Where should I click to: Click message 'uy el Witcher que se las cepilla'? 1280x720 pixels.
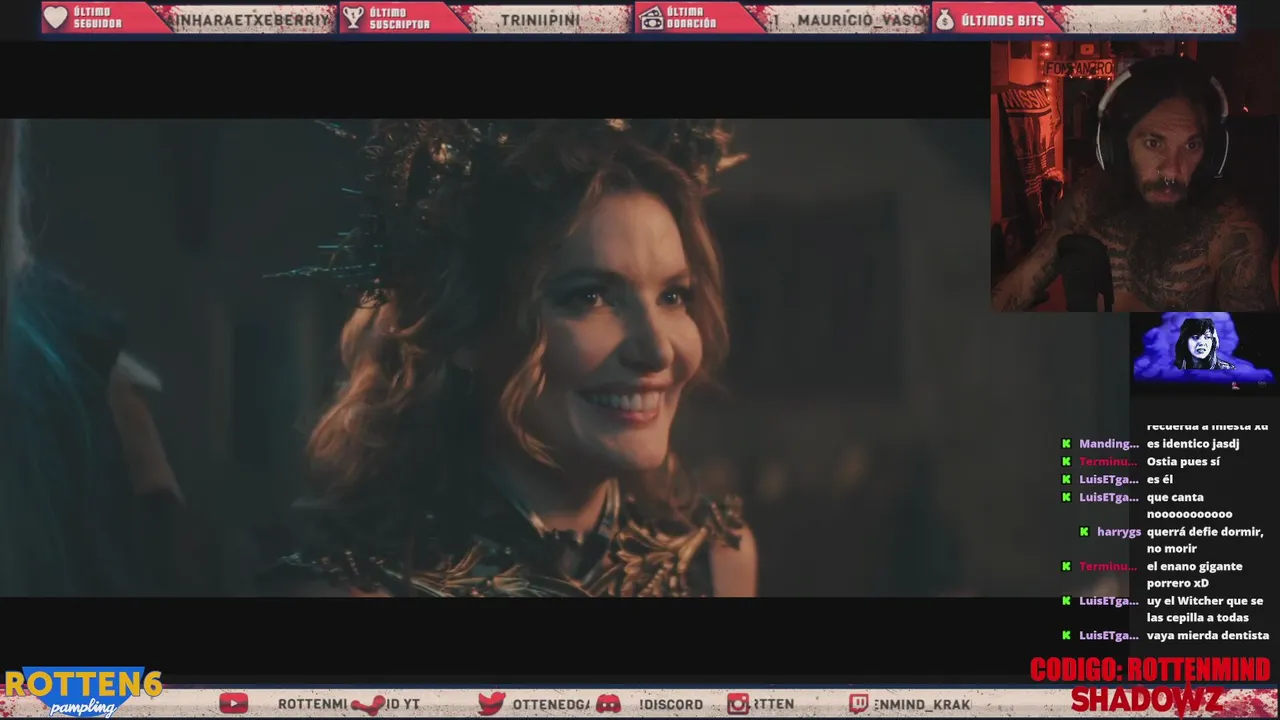(1205, 609)
